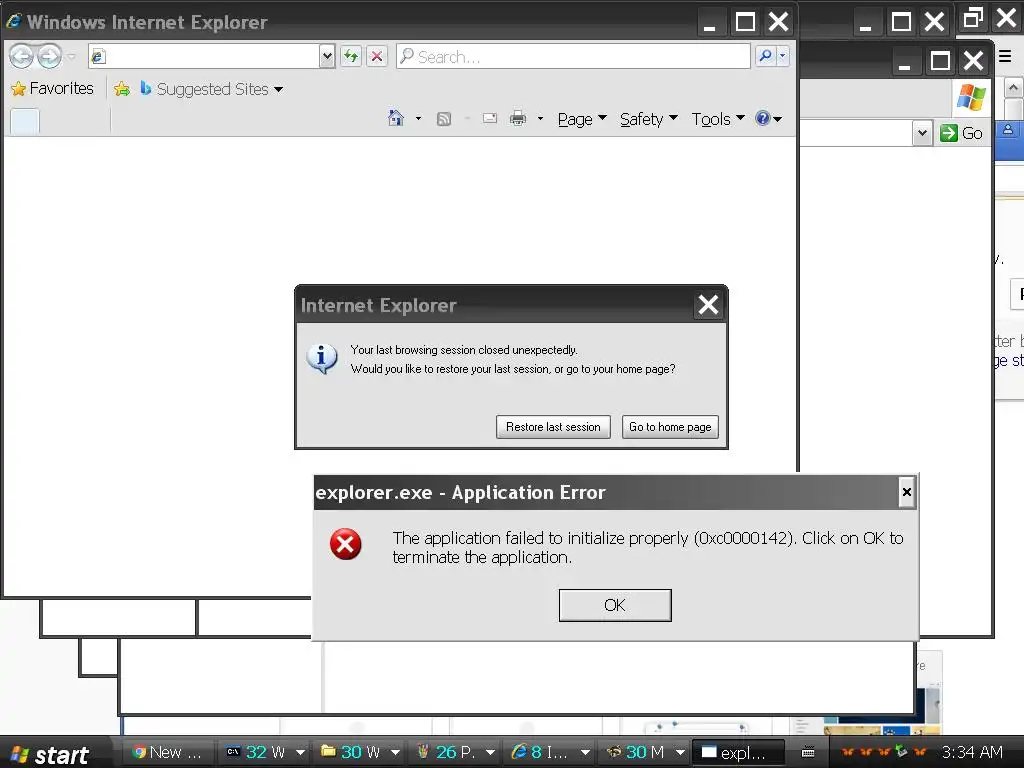This screenshot has height=768, width=1024.
Task: Switch to the Chrome New taskbar item
Action: click(168, 752)
